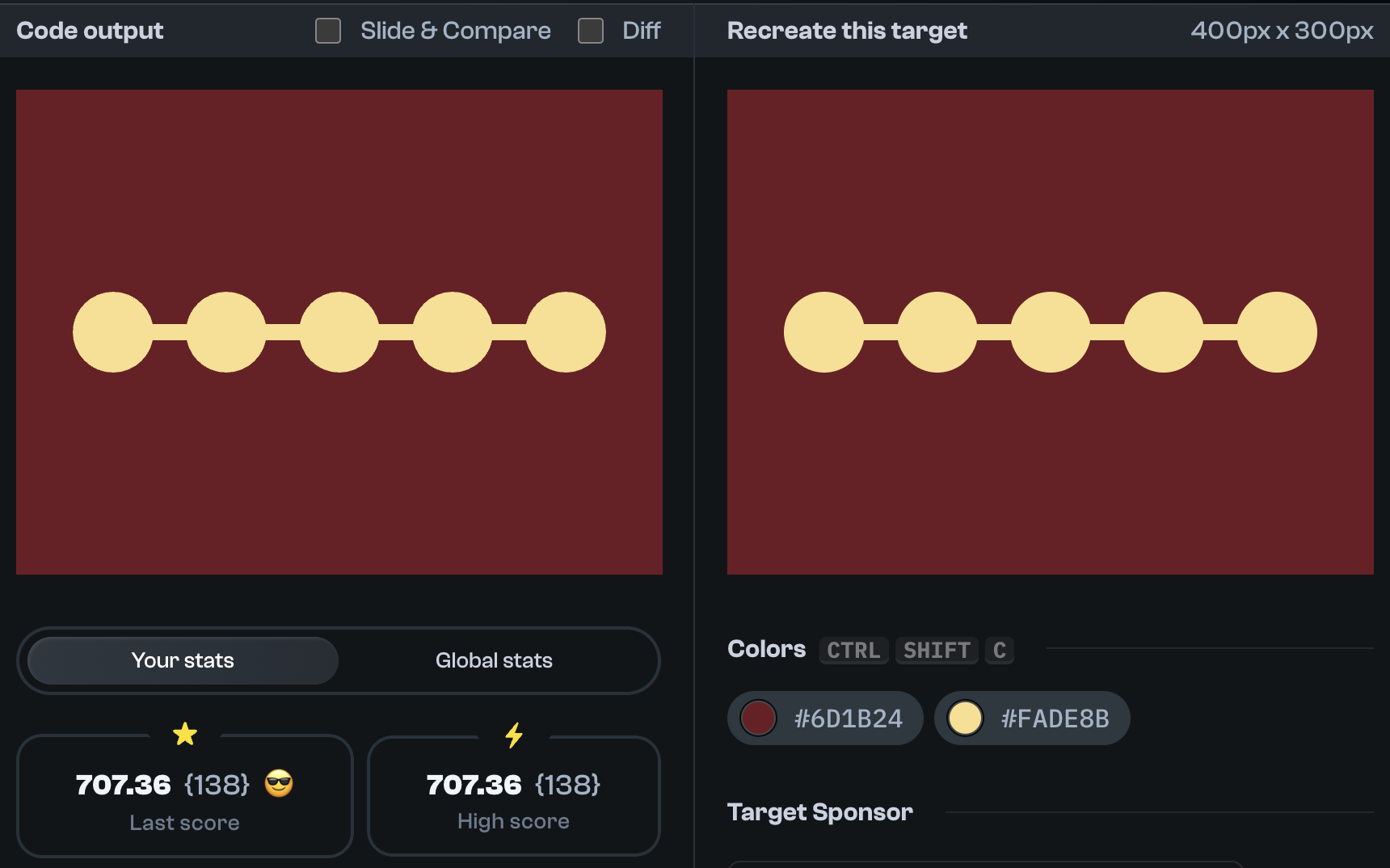This screenshot has height=868, width=1390.
Task: Copy the #FADE8B hex code
Action: (1055, 718)
